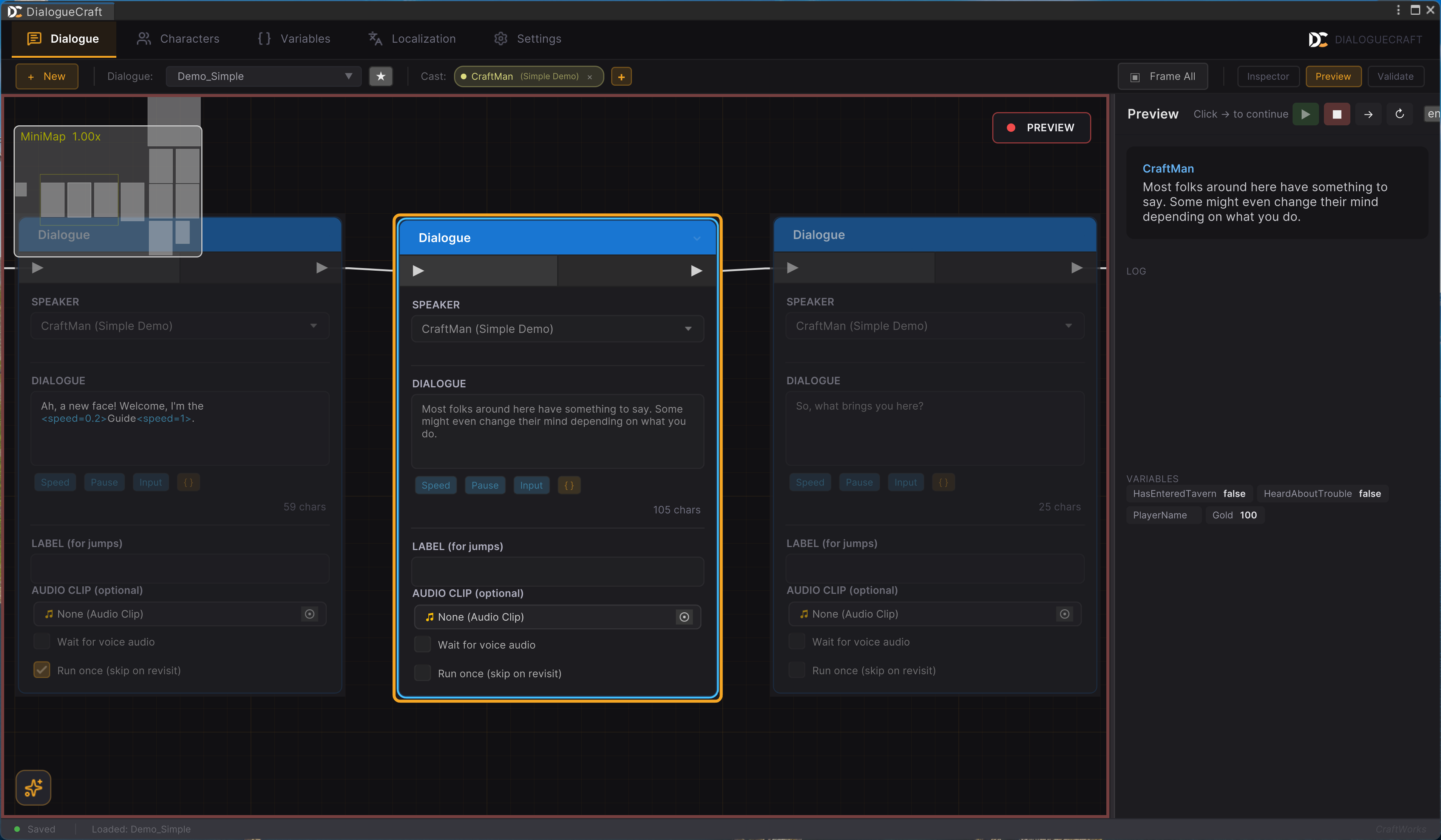Viewport: 1441px width, 840px height.
Task: Focus the LABEL field in the right node
Action: tap(935, 569)
